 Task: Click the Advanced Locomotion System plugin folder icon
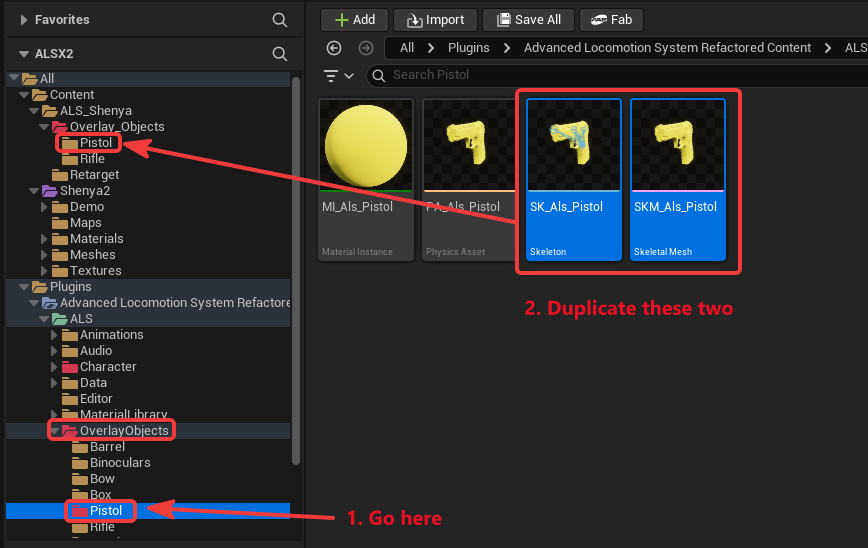[50, 303]
